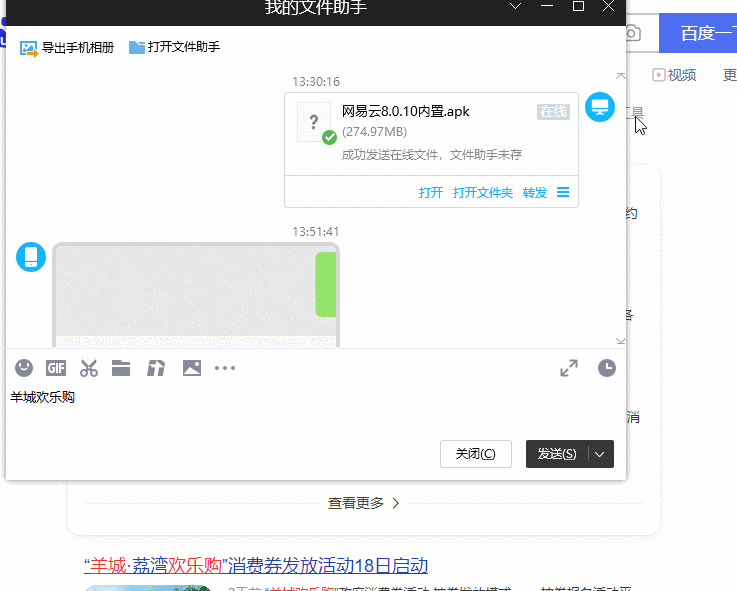Click the chat scrollbar up arrow

(621, 76)
